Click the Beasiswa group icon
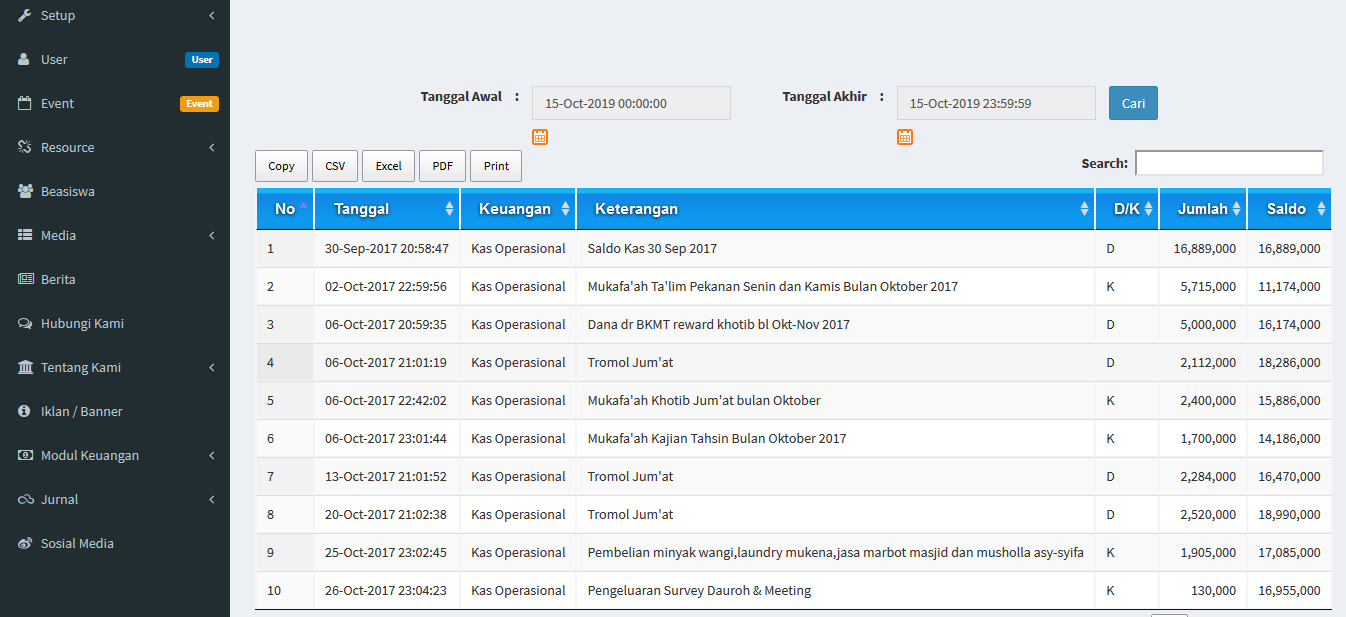Viewport: 1346px width, 617px height. 26,191
